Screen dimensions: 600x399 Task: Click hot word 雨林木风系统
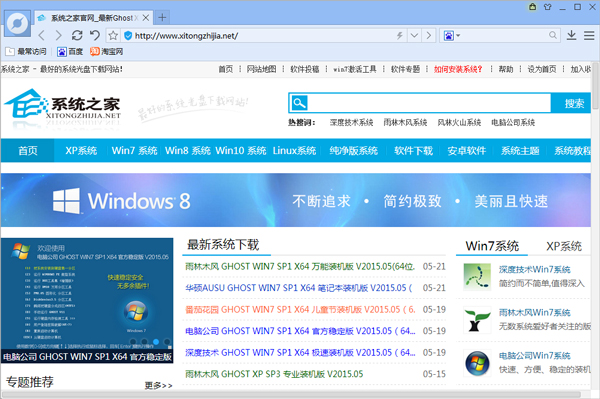click(x=405, y=122)
